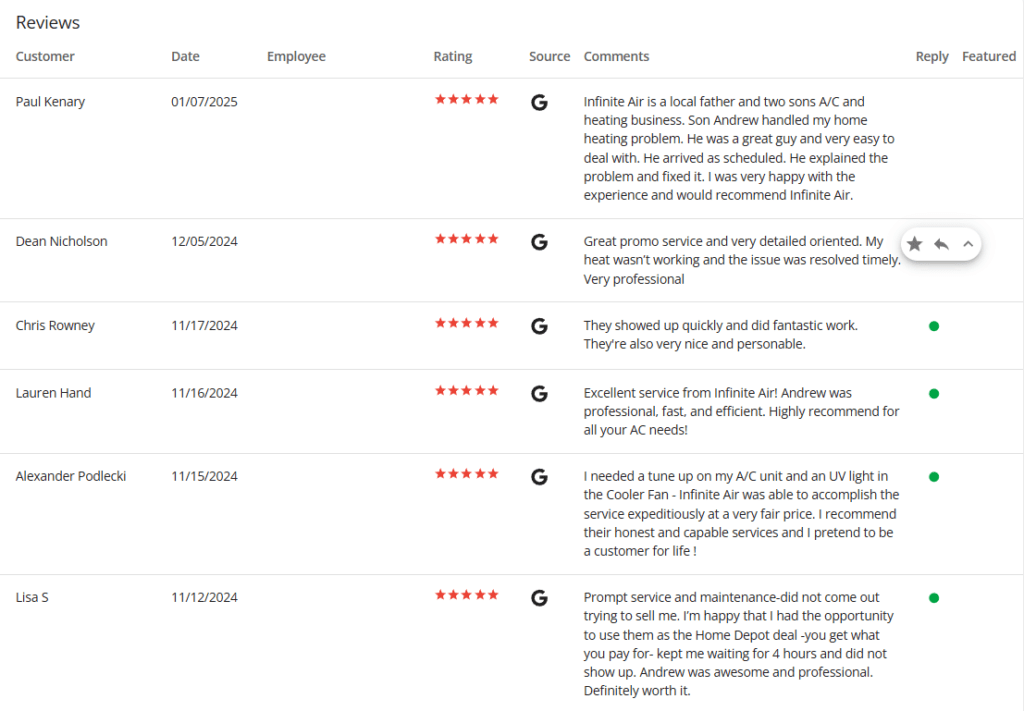This screenshot has width=1024, height=711.
Task: Sort reviews by Rating column header
Action: [452, 57]
